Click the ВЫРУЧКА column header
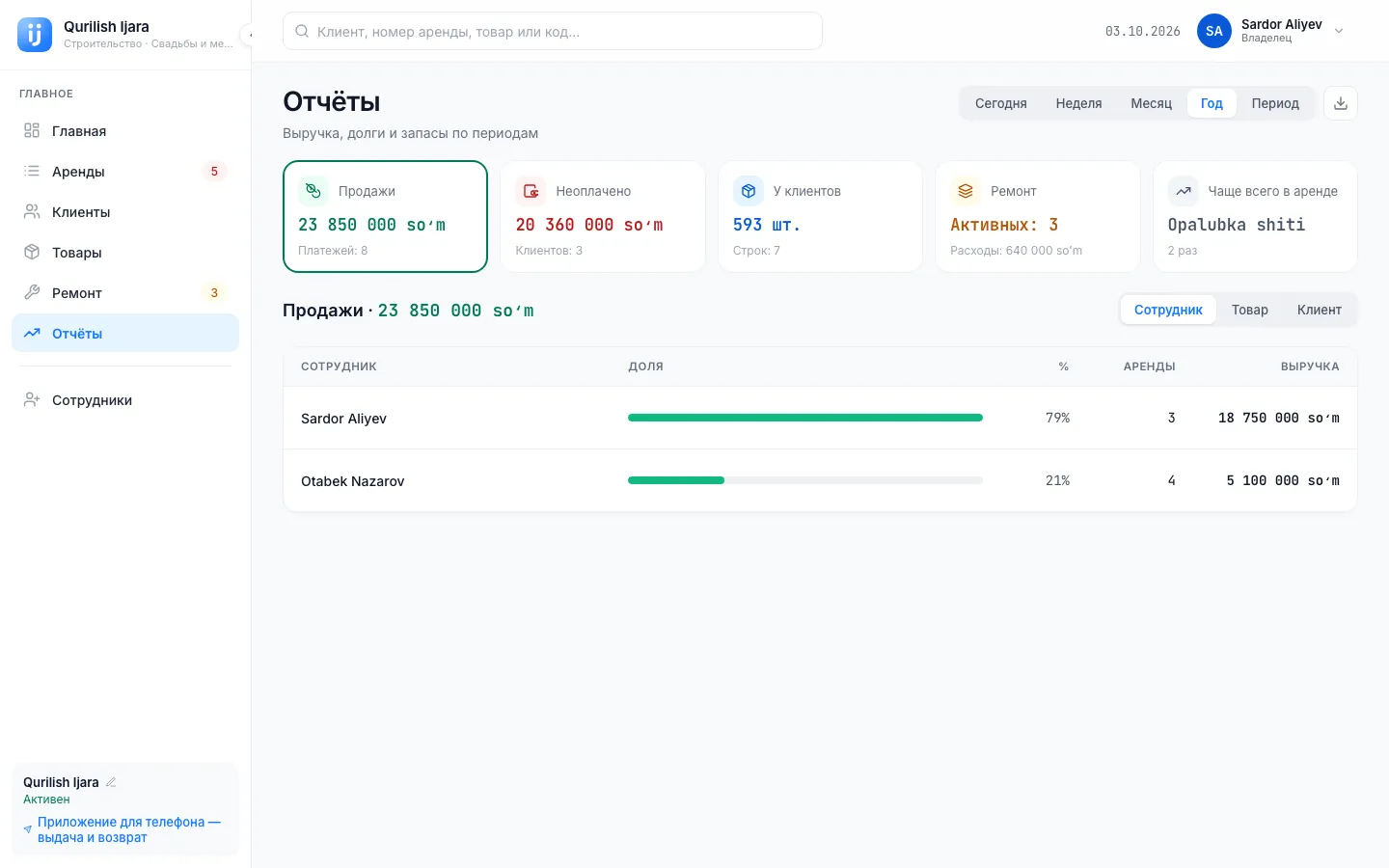 [x=1310, y=366]
